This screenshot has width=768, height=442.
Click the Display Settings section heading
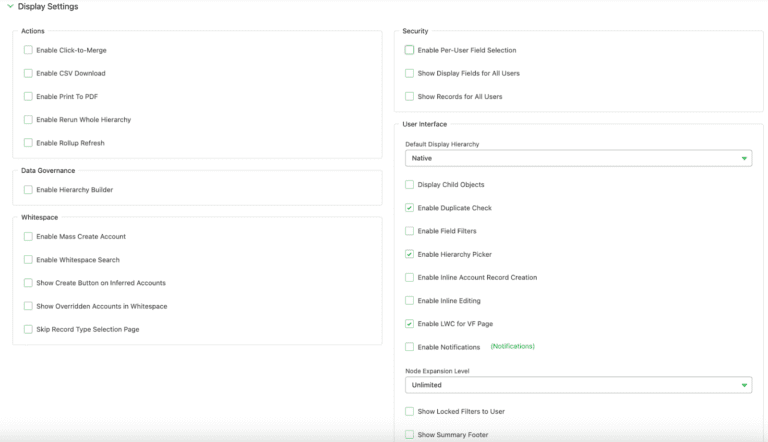pos(48,6)
